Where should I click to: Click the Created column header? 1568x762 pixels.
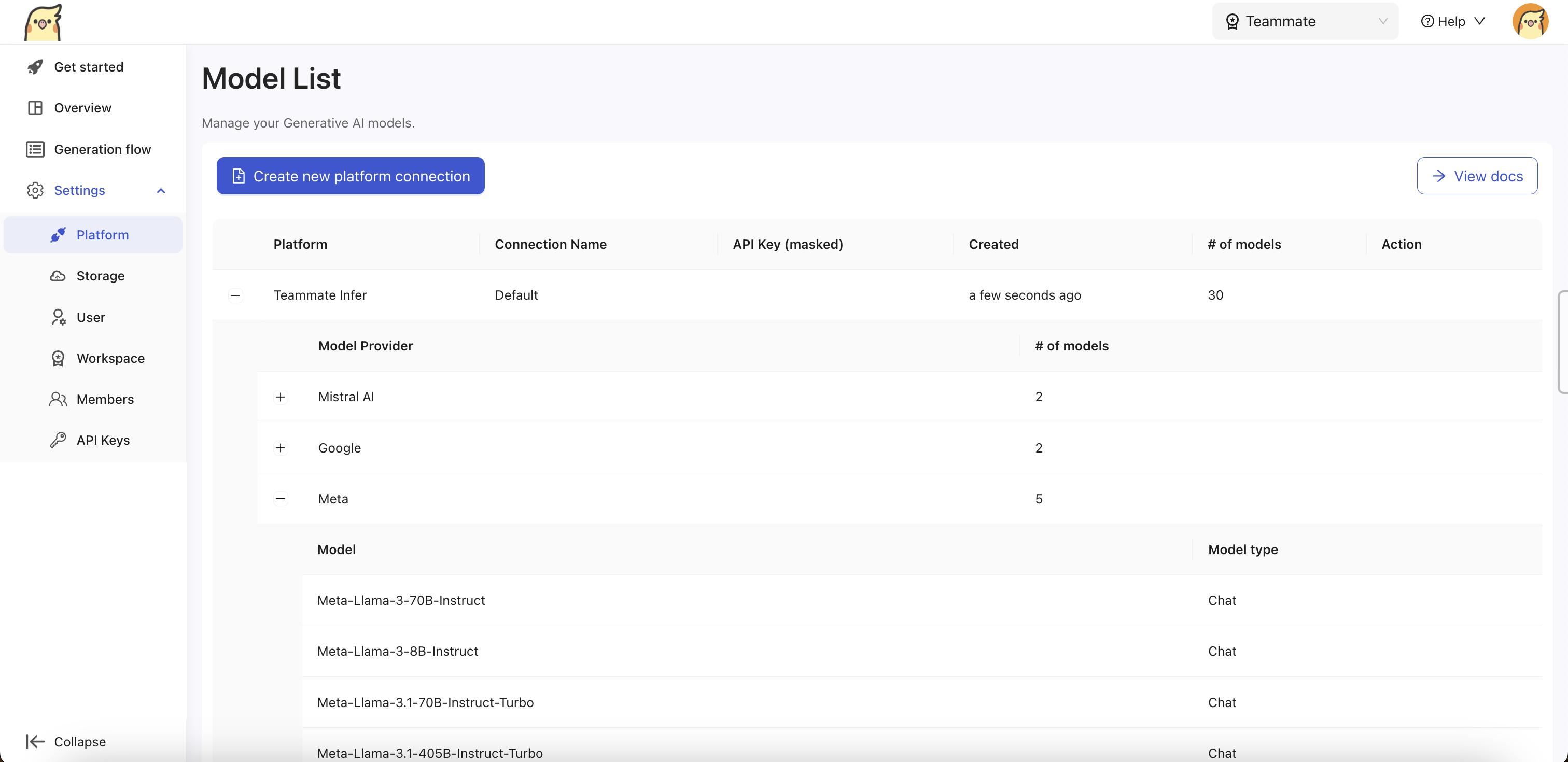pyautogui.click(x=993, y=244)
